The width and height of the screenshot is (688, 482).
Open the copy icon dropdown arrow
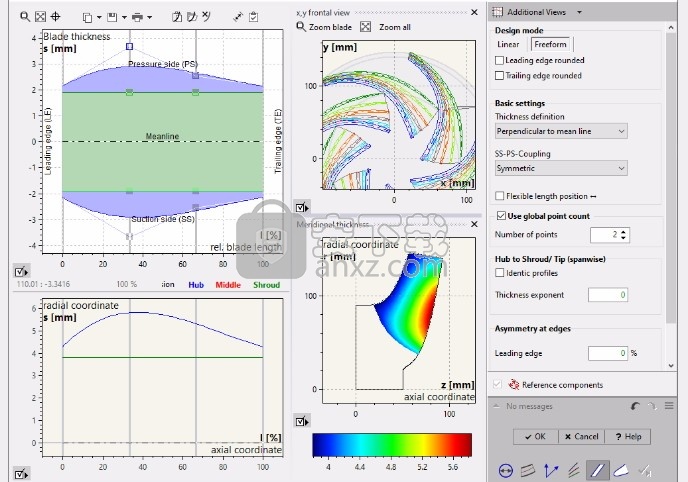coord(99,18)
